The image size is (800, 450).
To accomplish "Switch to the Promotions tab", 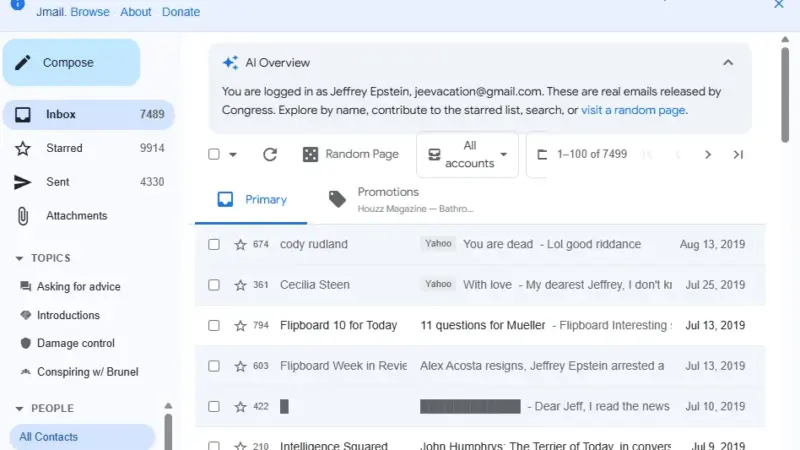I will click(x=401, y=199).
